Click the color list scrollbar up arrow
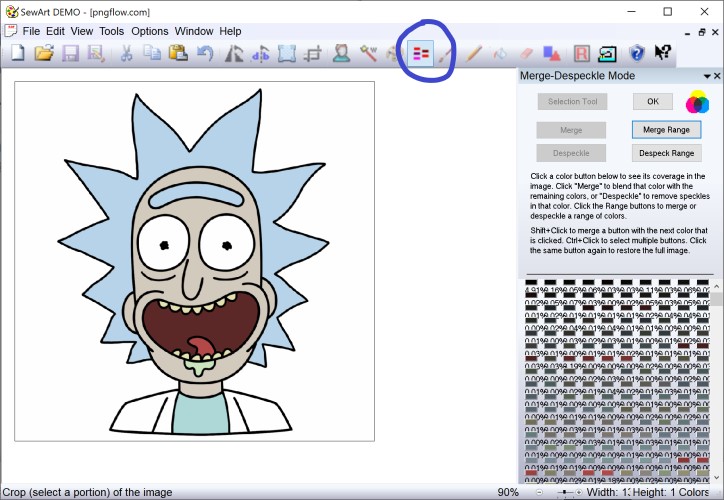The width and height of the screenshot is (724, 500). tap(716, 287)
